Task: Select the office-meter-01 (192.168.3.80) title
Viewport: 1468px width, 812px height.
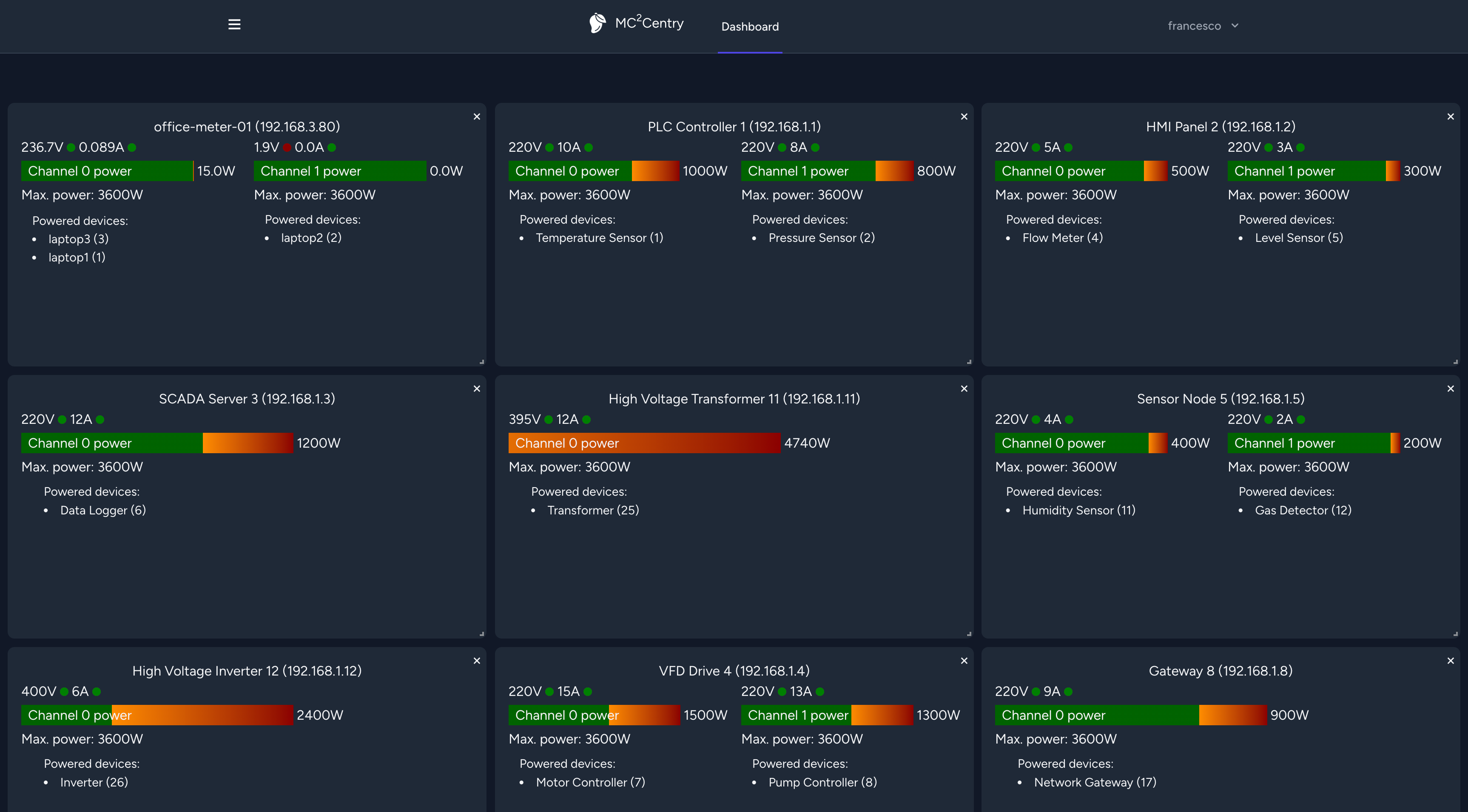Action: pos(247,127)
